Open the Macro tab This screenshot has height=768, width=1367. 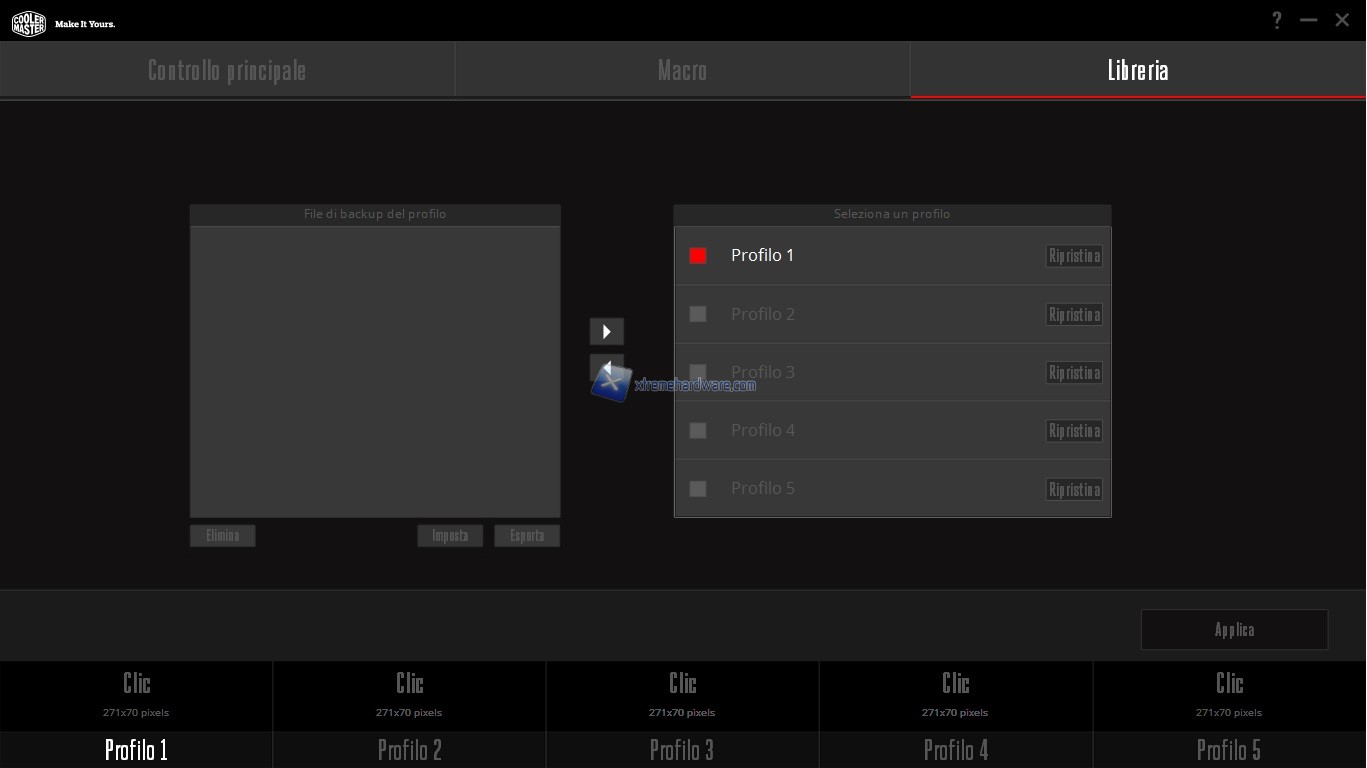[682, 70]
